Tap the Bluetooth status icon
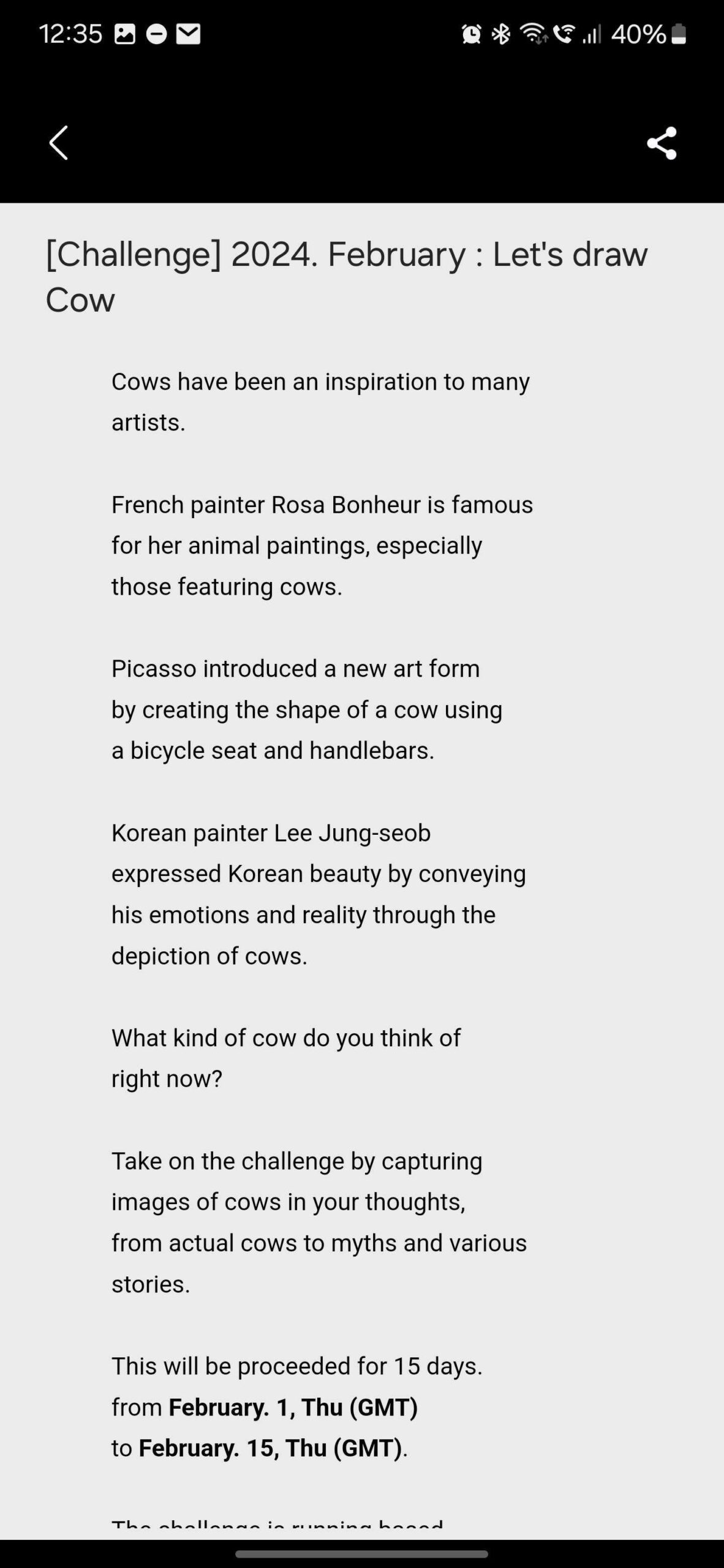 [x=501, y=34]
